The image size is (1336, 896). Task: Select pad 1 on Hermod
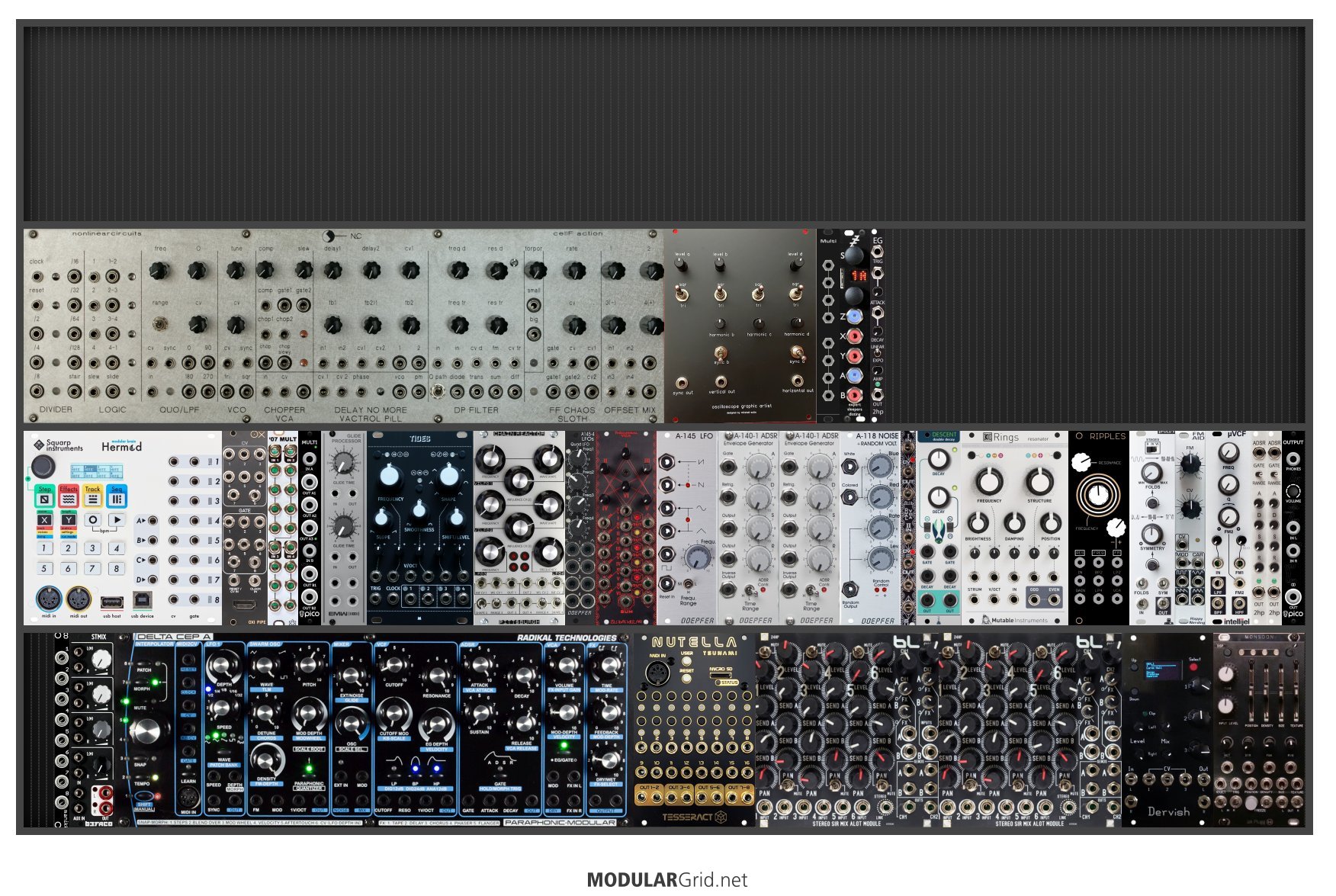click(x=45, y=548)
